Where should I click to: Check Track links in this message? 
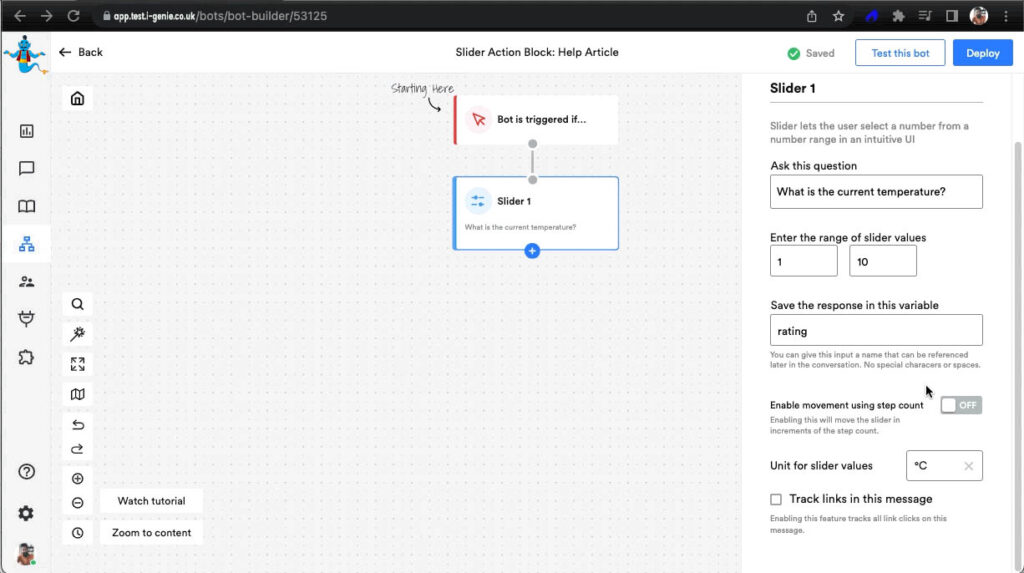tap(776, 499)
